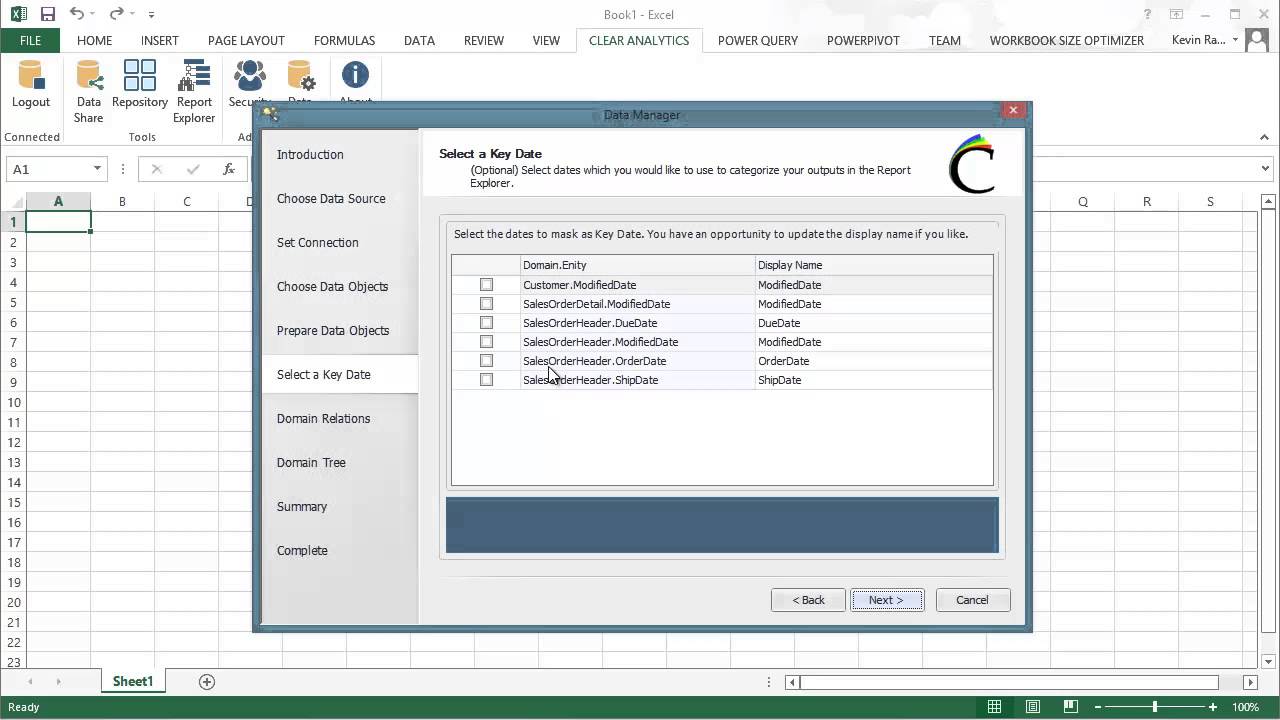The image size is (1280, 720).
Task: Check the SalesOrderHeader.DueDate checkbox
Action: [486, 323]
